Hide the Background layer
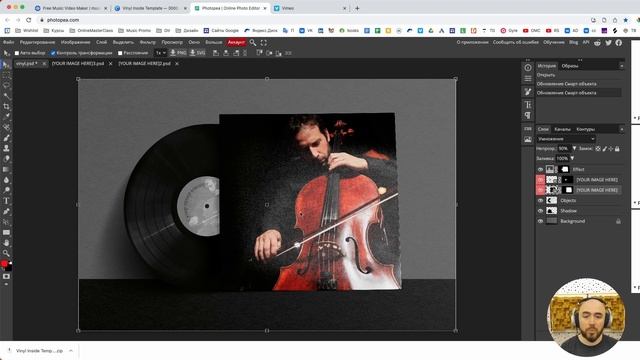 (x=540, y=221)
